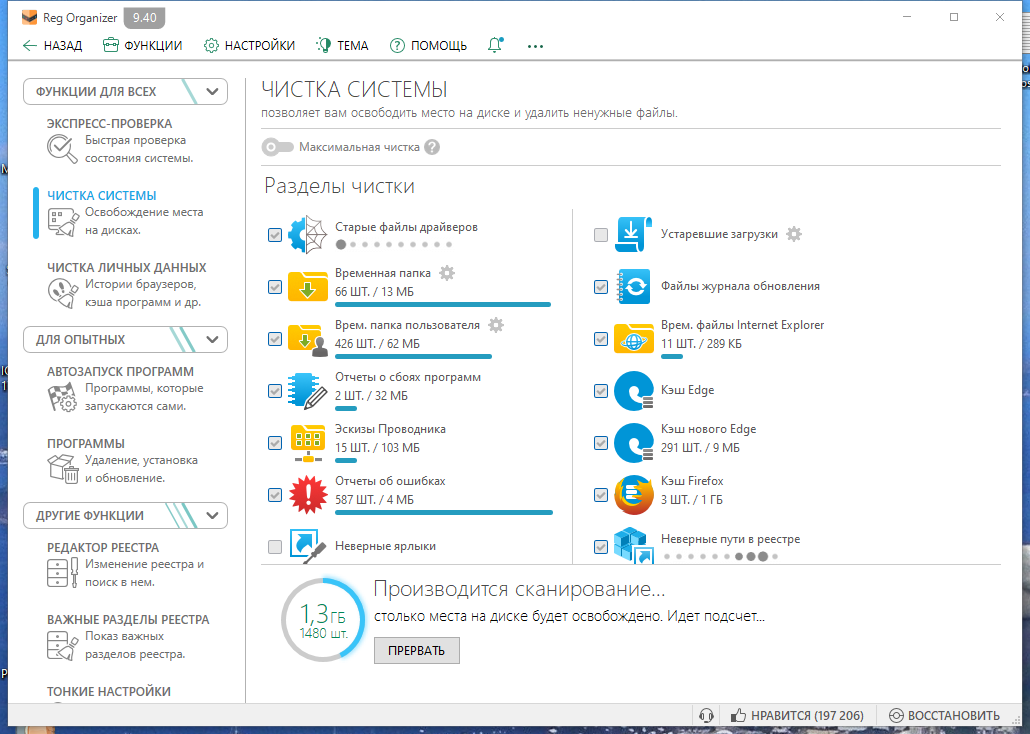The width and height of the screenshot is (1030, 734).
Task: Open notifications bell icon
Action: (495, 45)
